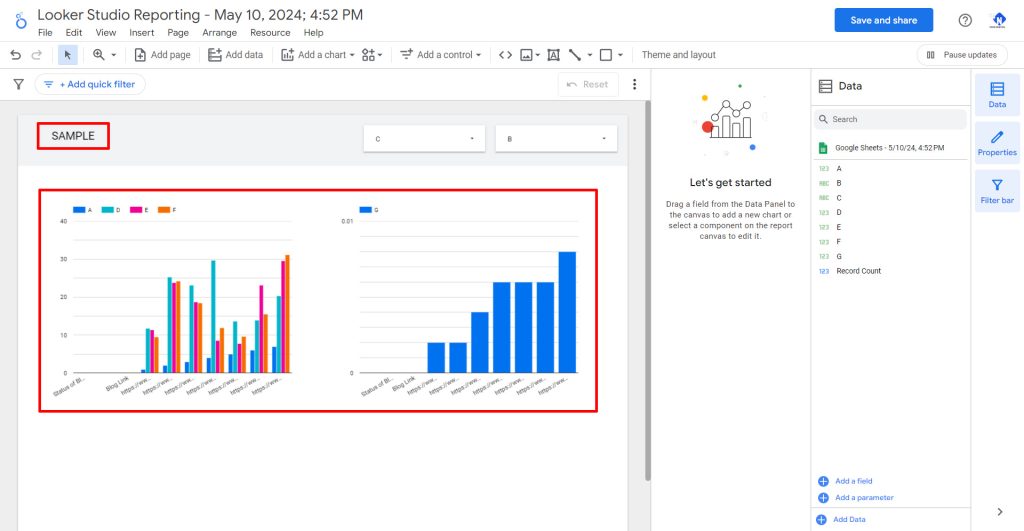Viewport: 1024px width, 531px height.
Task: Open the C dropdown control on canvas
Action: click(x=424, y=139)
